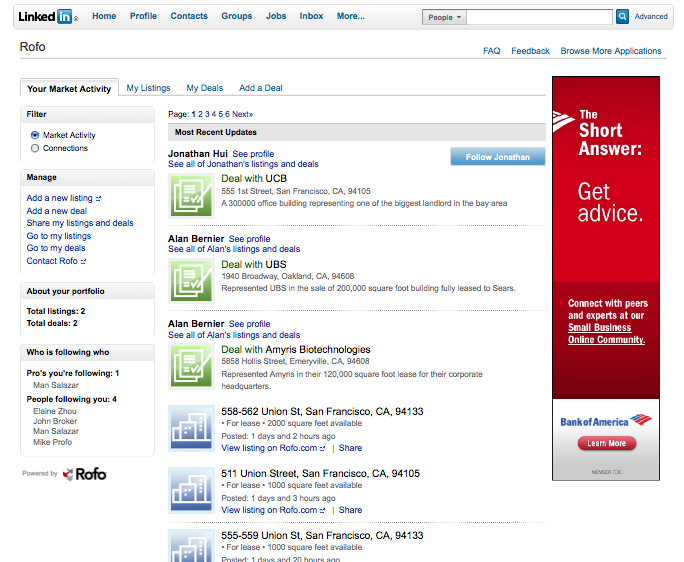The width and height of the screenshot is (684, 562).
Task: Click Man Salazar under Pro's you're following
Action: [56, 385]
